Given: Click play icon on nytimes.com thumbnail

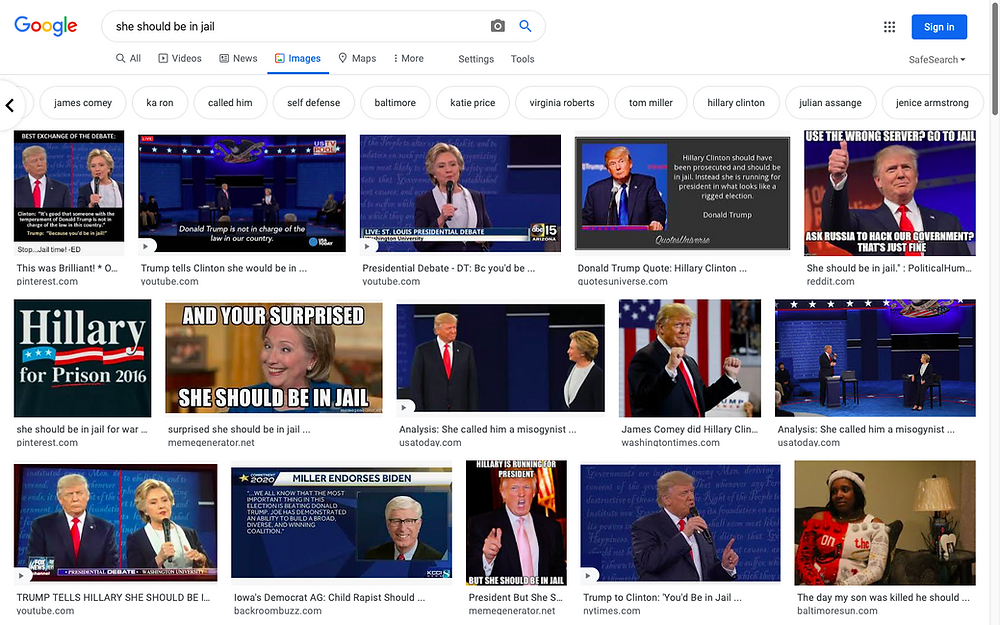Looking at the screenshot, I should tap(588, 576).
